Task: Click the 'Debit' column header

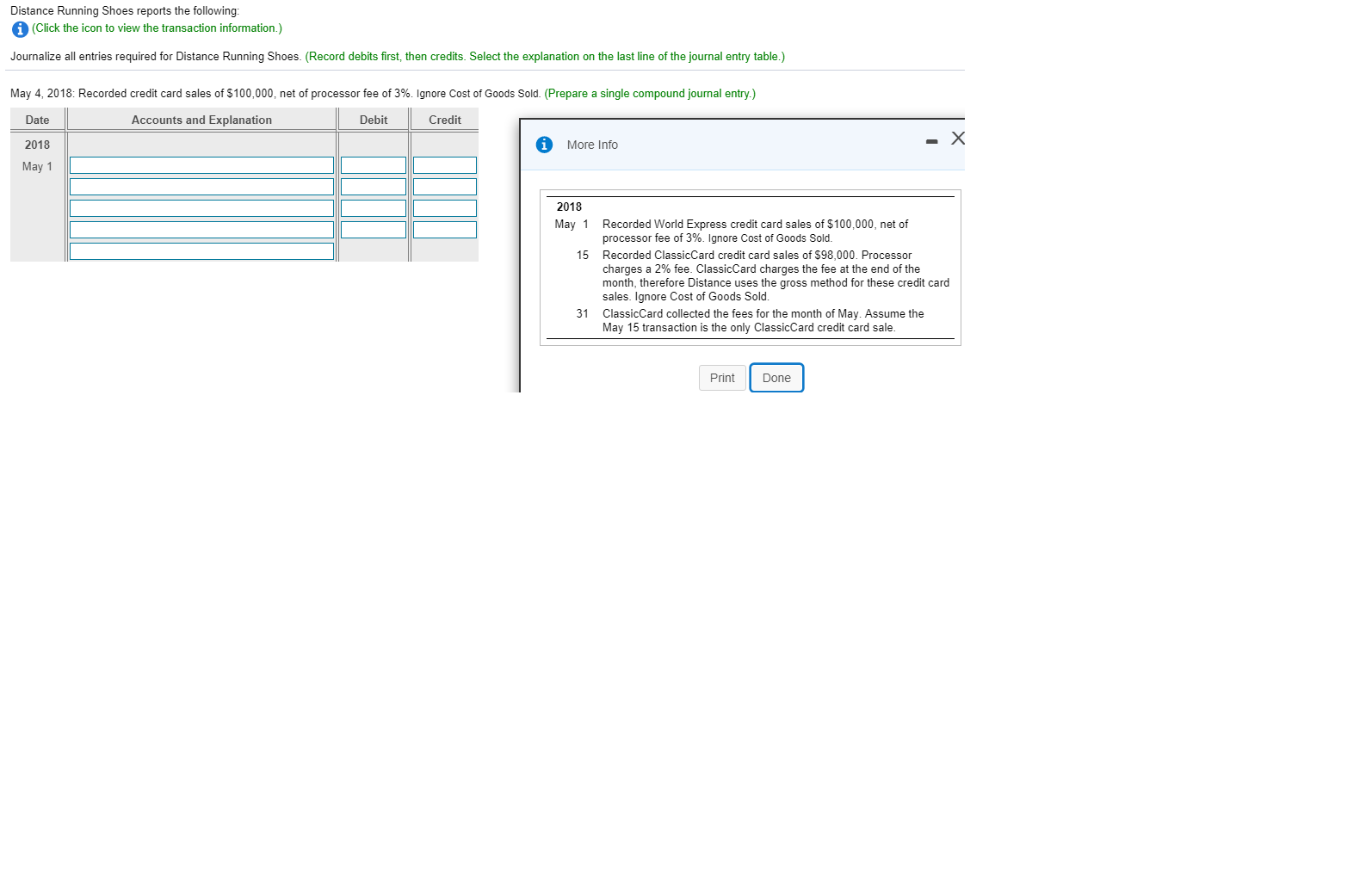Action: point(374,120)
